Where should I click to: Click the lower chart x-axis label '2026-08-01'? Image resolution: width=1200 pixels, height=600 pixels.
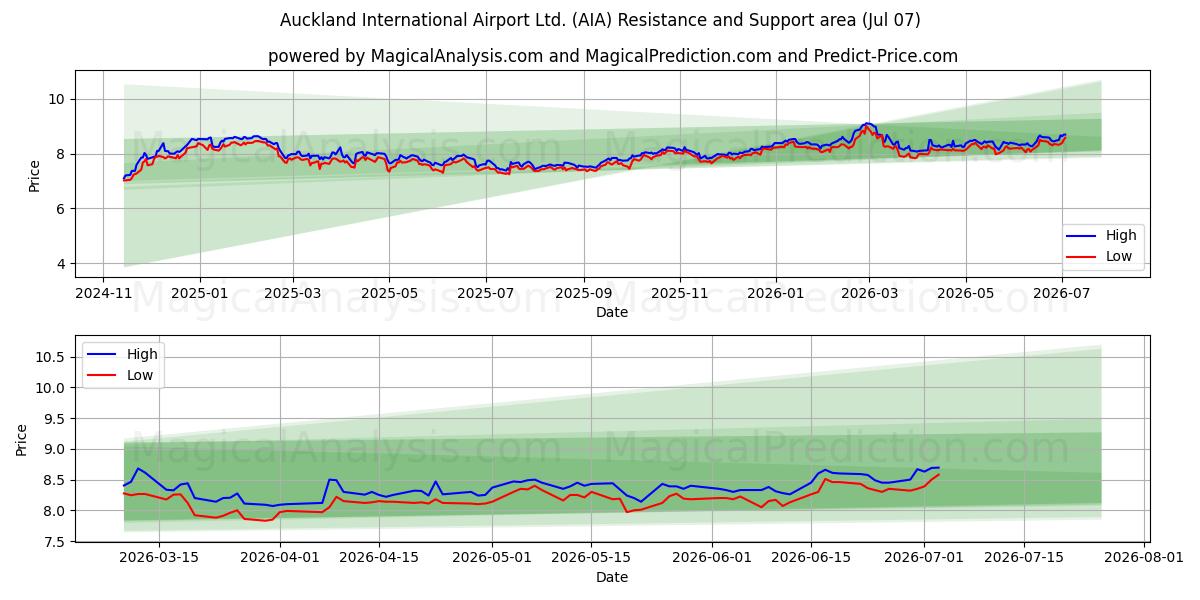[1144, 558]
